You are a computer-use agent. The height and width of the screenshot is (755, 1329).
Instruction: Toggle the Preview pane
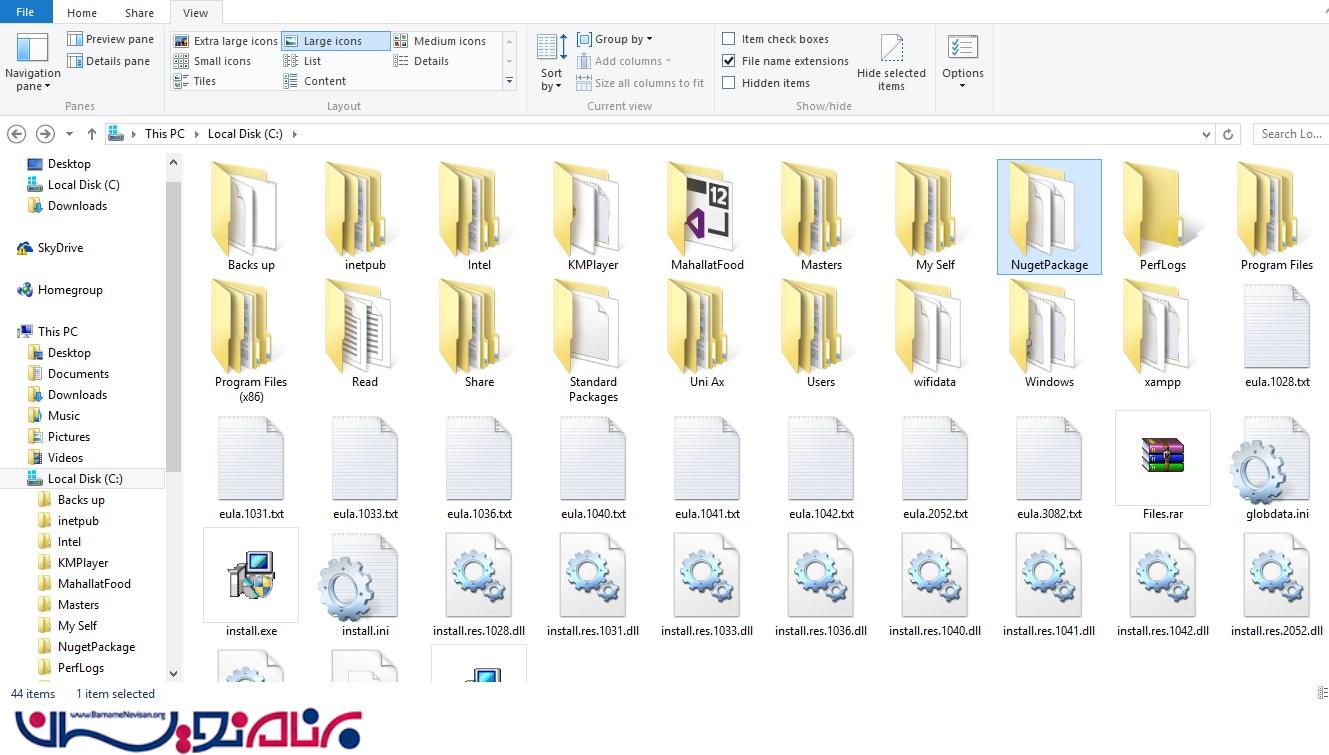point(110,39)
